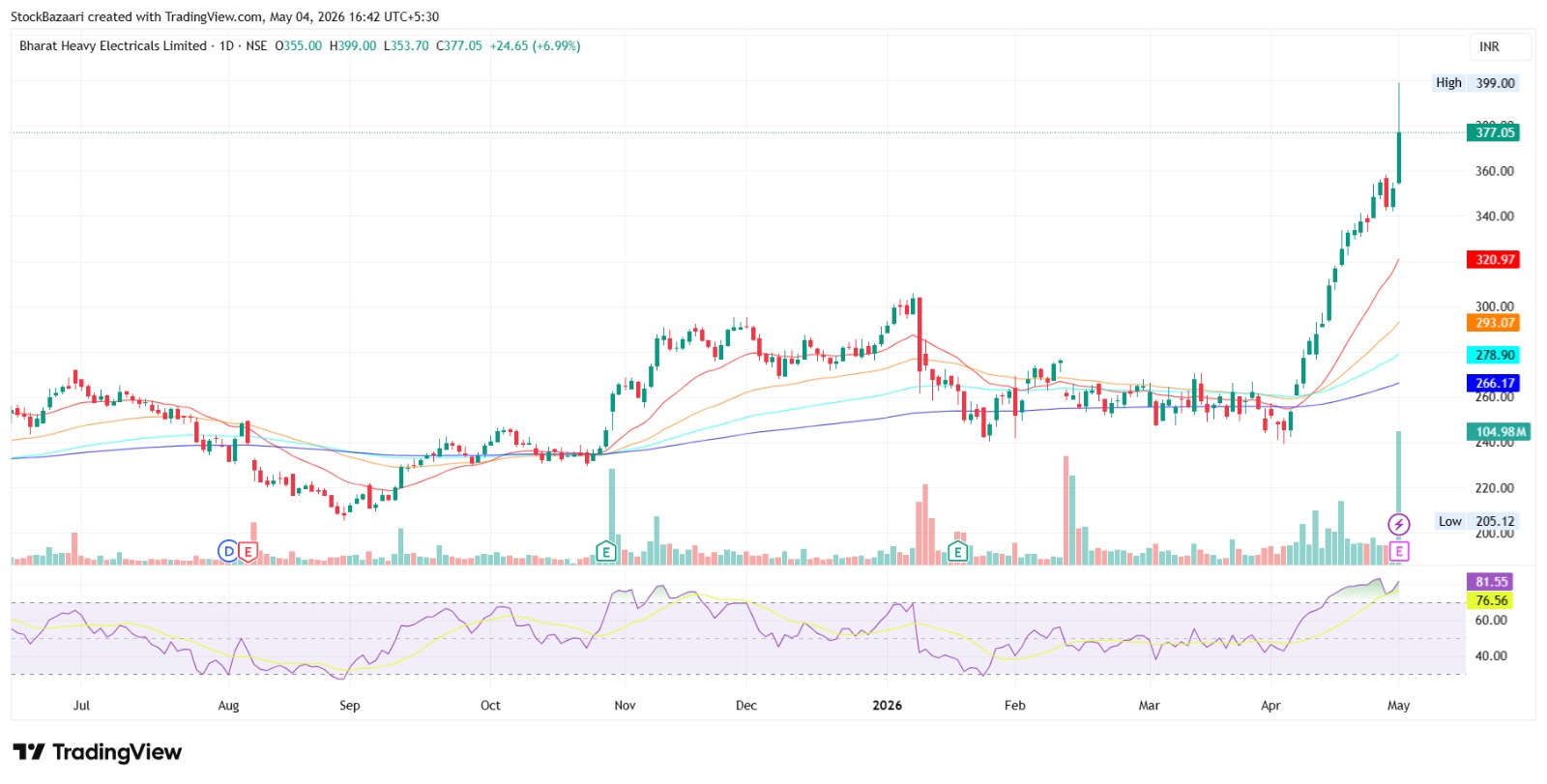The height and width of the screenshot is (784, 1547).
Task: Select the open value O355.00
Action: click(299, 45)
